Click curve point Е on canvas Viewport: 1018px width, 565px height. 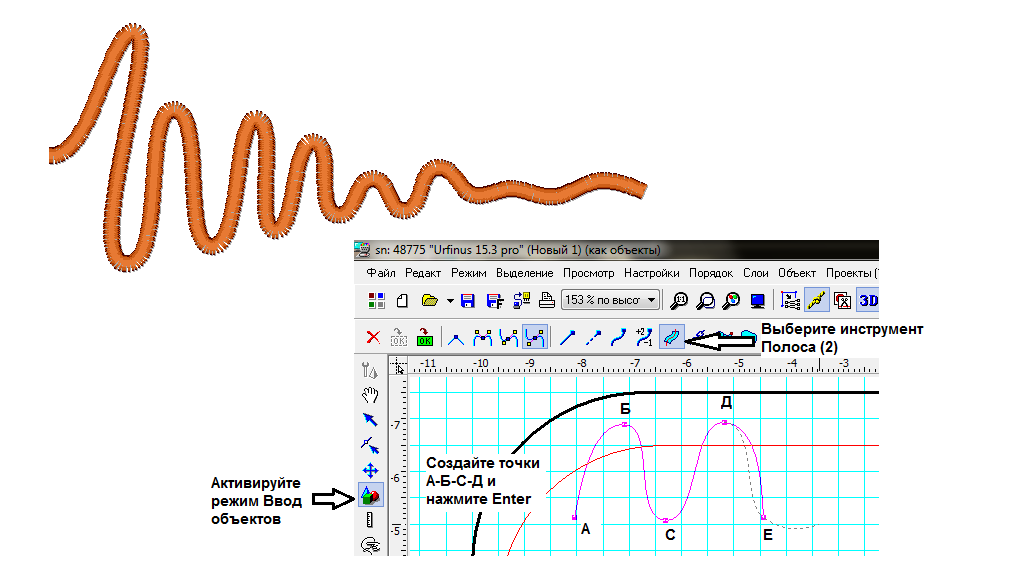click(764, 518)
